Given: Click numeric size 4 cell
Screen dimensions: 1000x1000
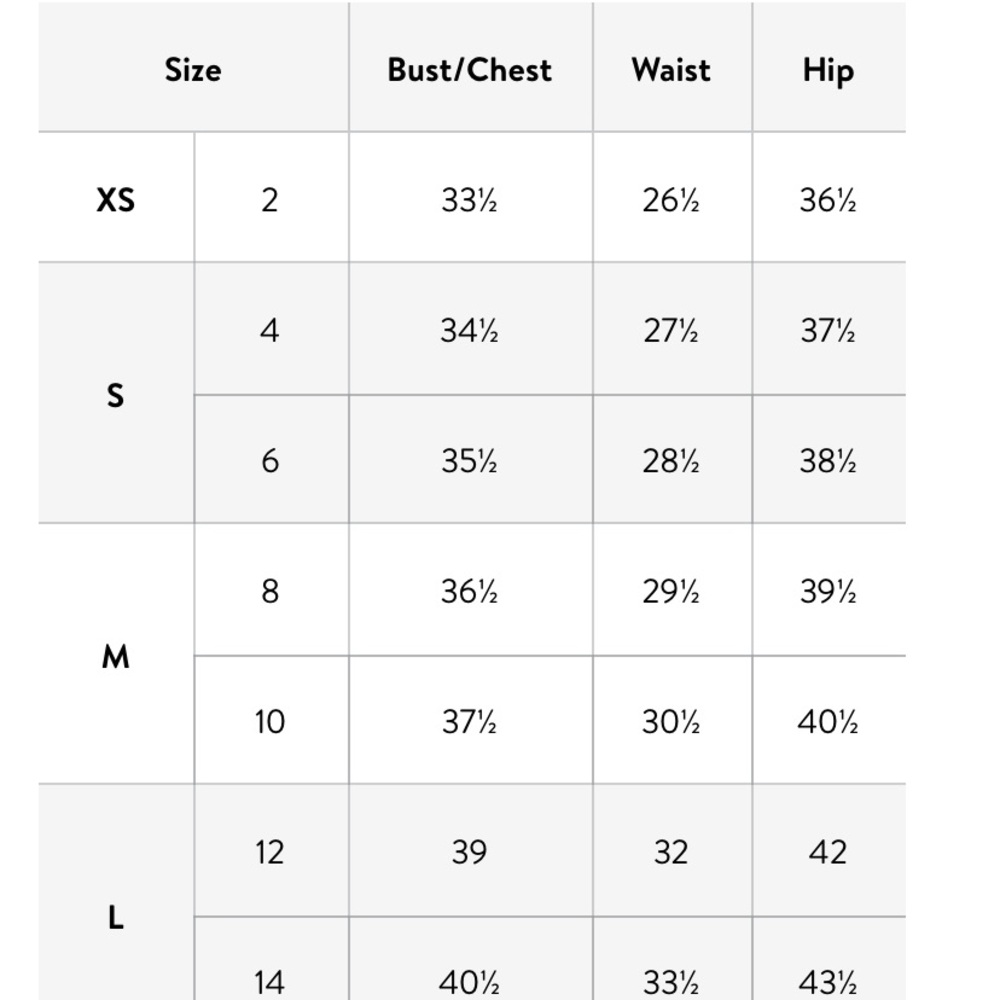Looking at the screenshot, I should pos(270,330).
